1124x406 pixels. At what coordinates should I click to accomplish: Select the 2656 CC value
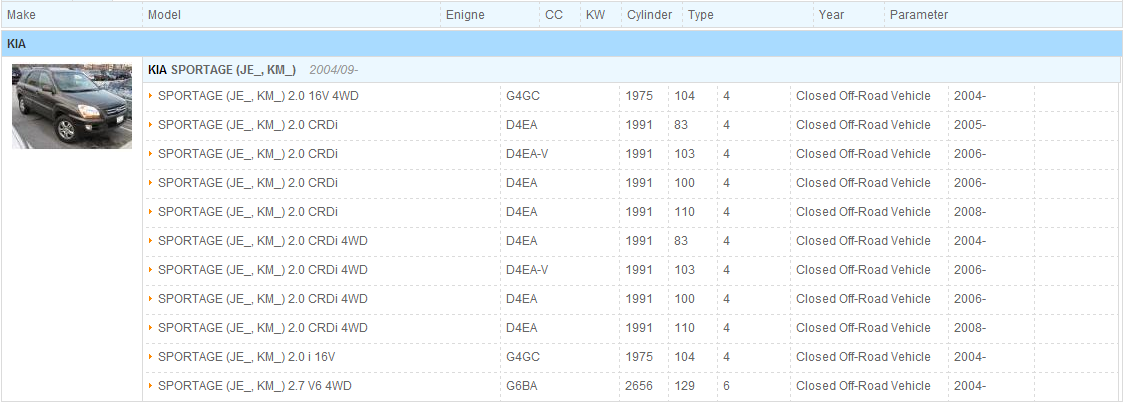[x=639, y=386]
